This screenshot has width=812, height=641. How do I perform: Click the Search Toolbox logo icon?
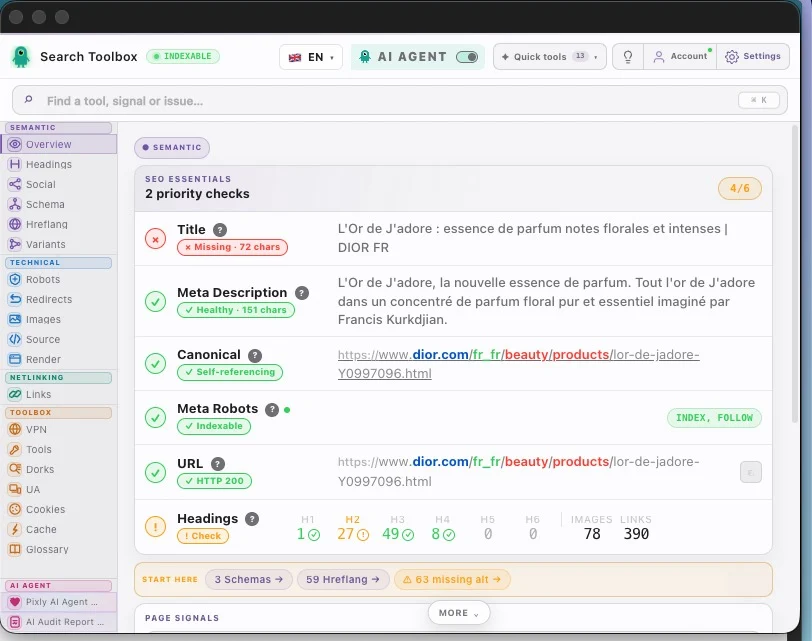21,57
